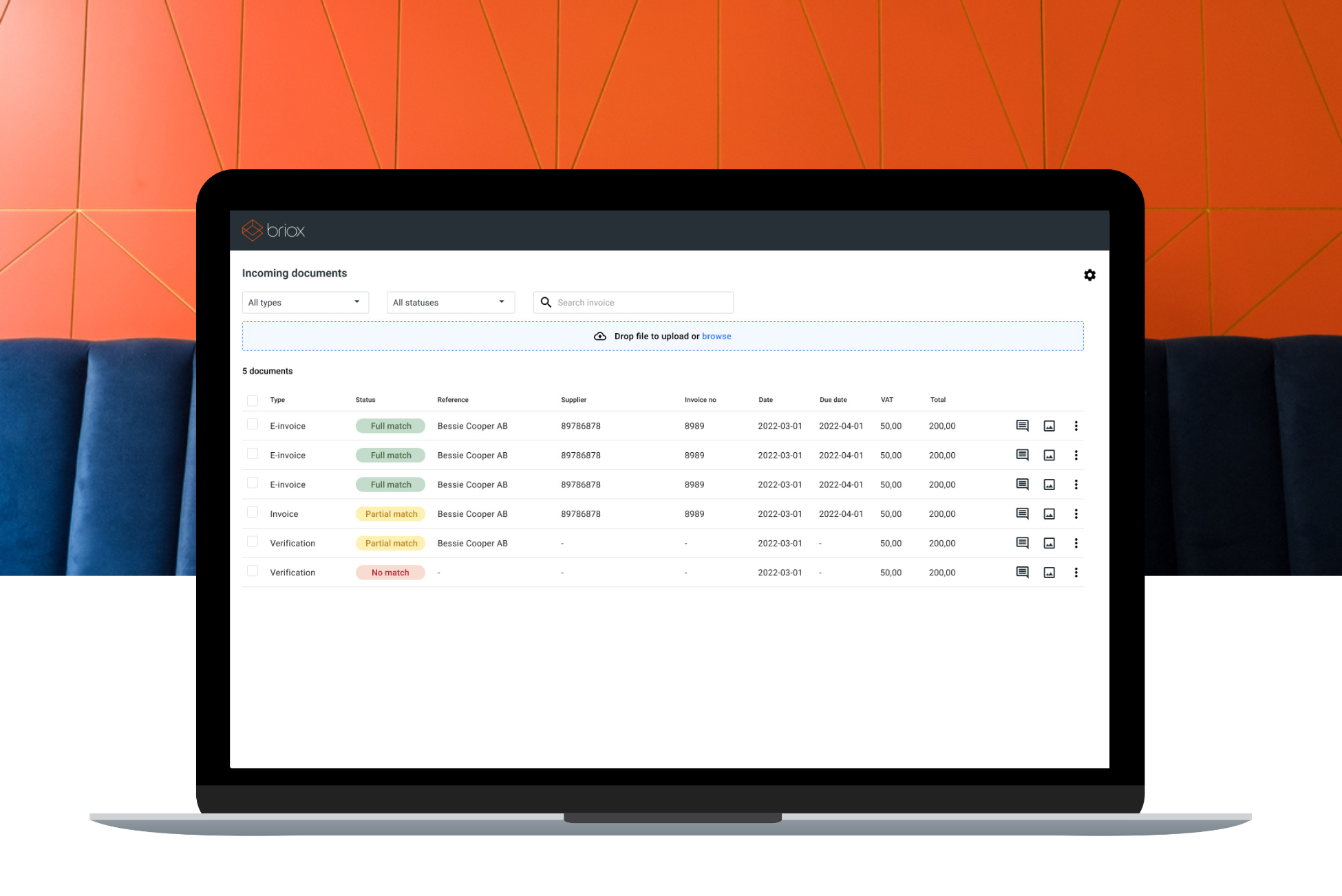Image resolution: width=1342 pixels, height=896 pixels.
Task: Expand the All types dropdown
Action: click(305, 303)
